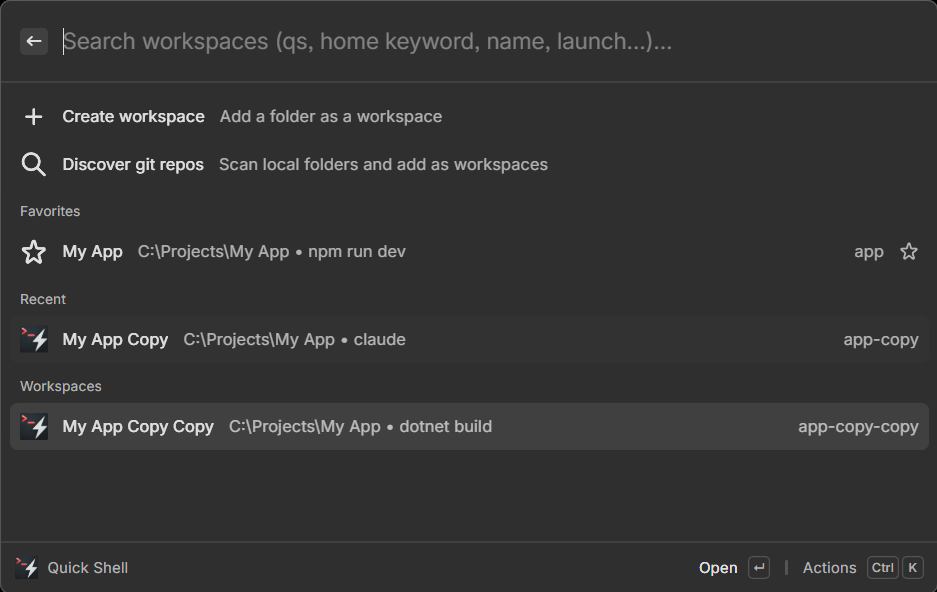The height and width of the screenshot is (592, 937).
Task: Click the back arrow button
Action: (x=33, y=41)
